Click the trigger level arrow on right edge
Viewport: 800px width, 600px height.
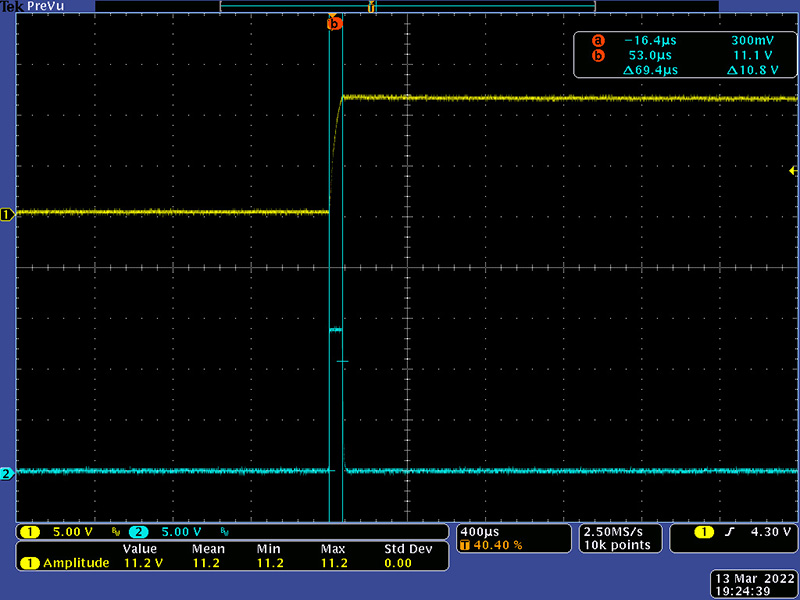793,172
